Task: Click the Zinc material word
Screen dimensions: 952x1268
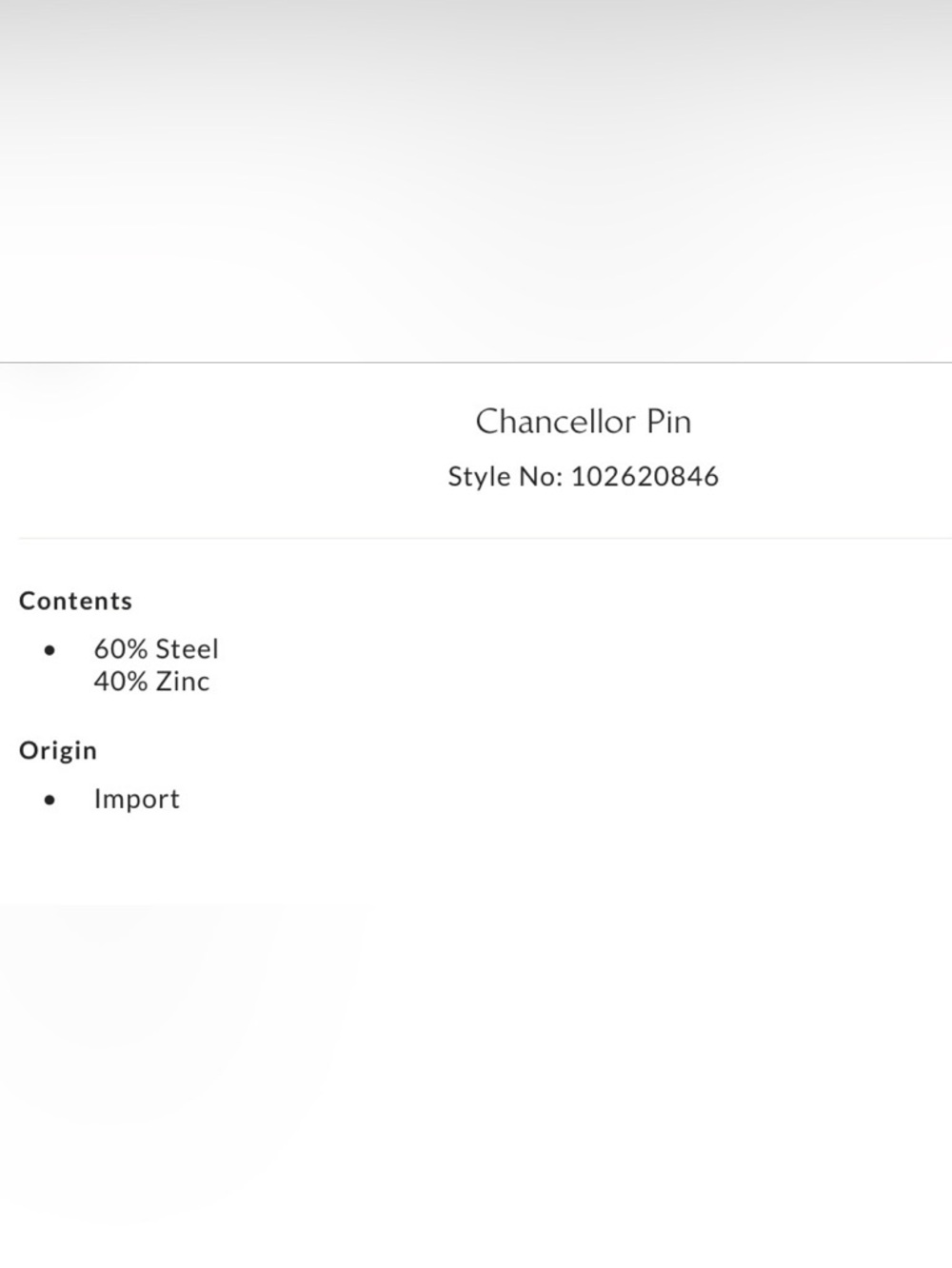Action: pyautogui.click(x=183, y=682)
